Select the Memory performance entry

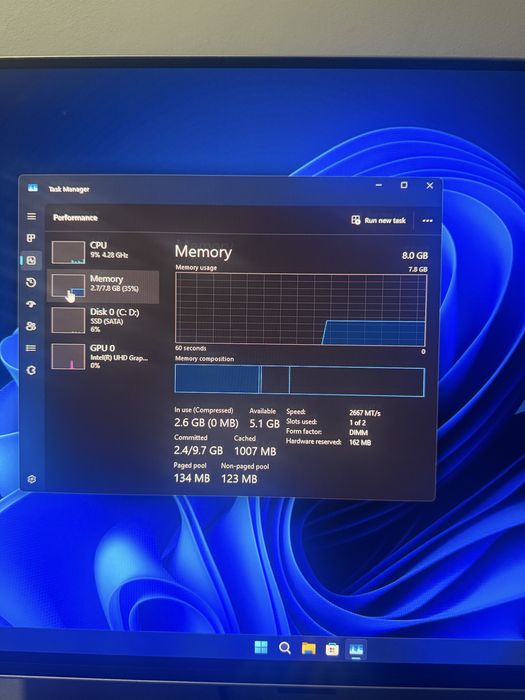(103, 287)
